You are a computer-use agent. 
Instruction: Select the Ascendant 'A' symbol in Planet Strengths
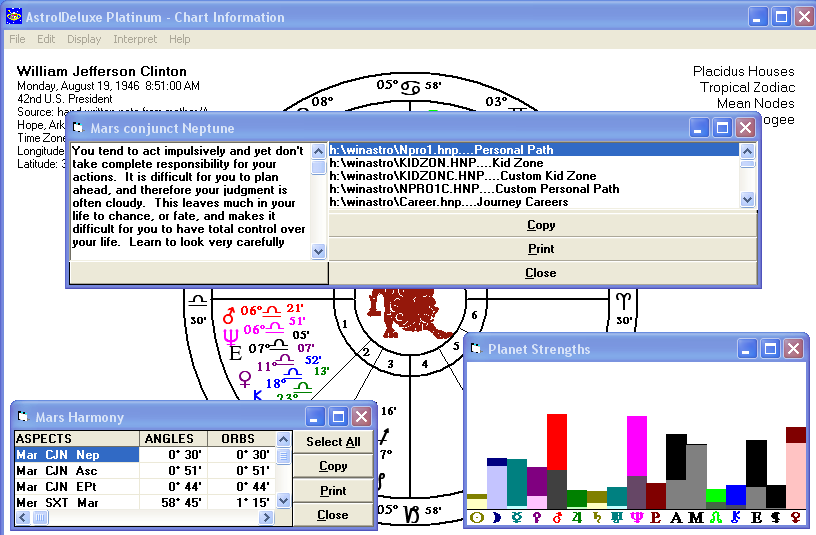coord(676,517)
